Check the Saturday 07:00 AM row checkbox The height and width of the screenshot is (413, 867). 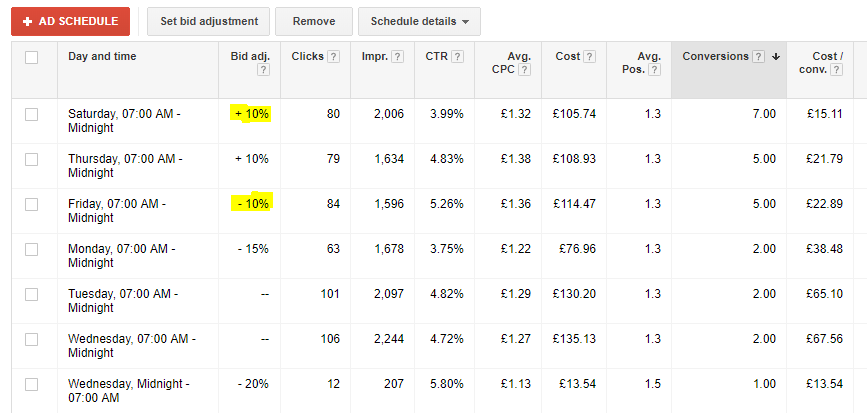tap(32, 114)
